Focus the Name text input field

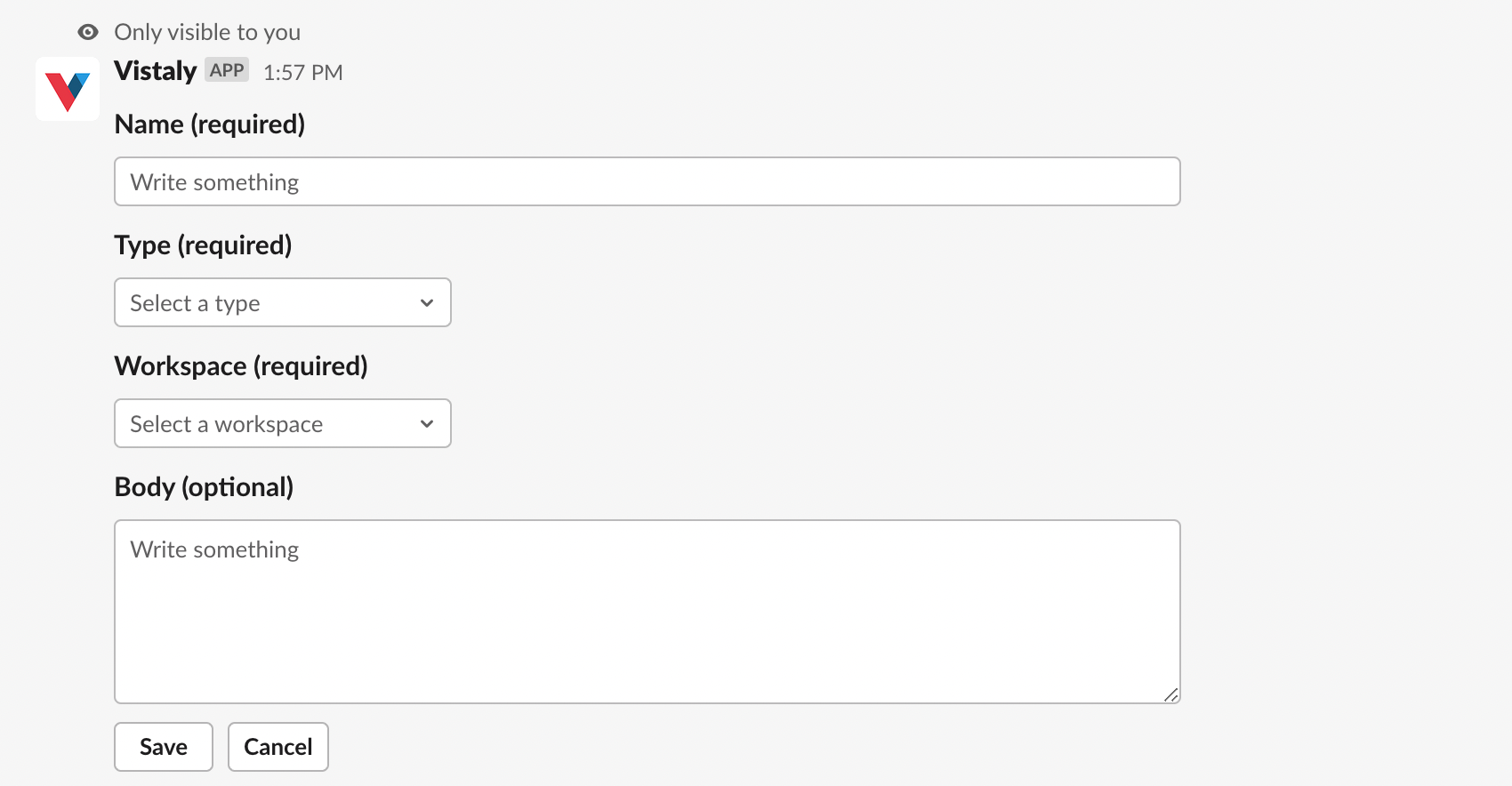pos(647,181)
